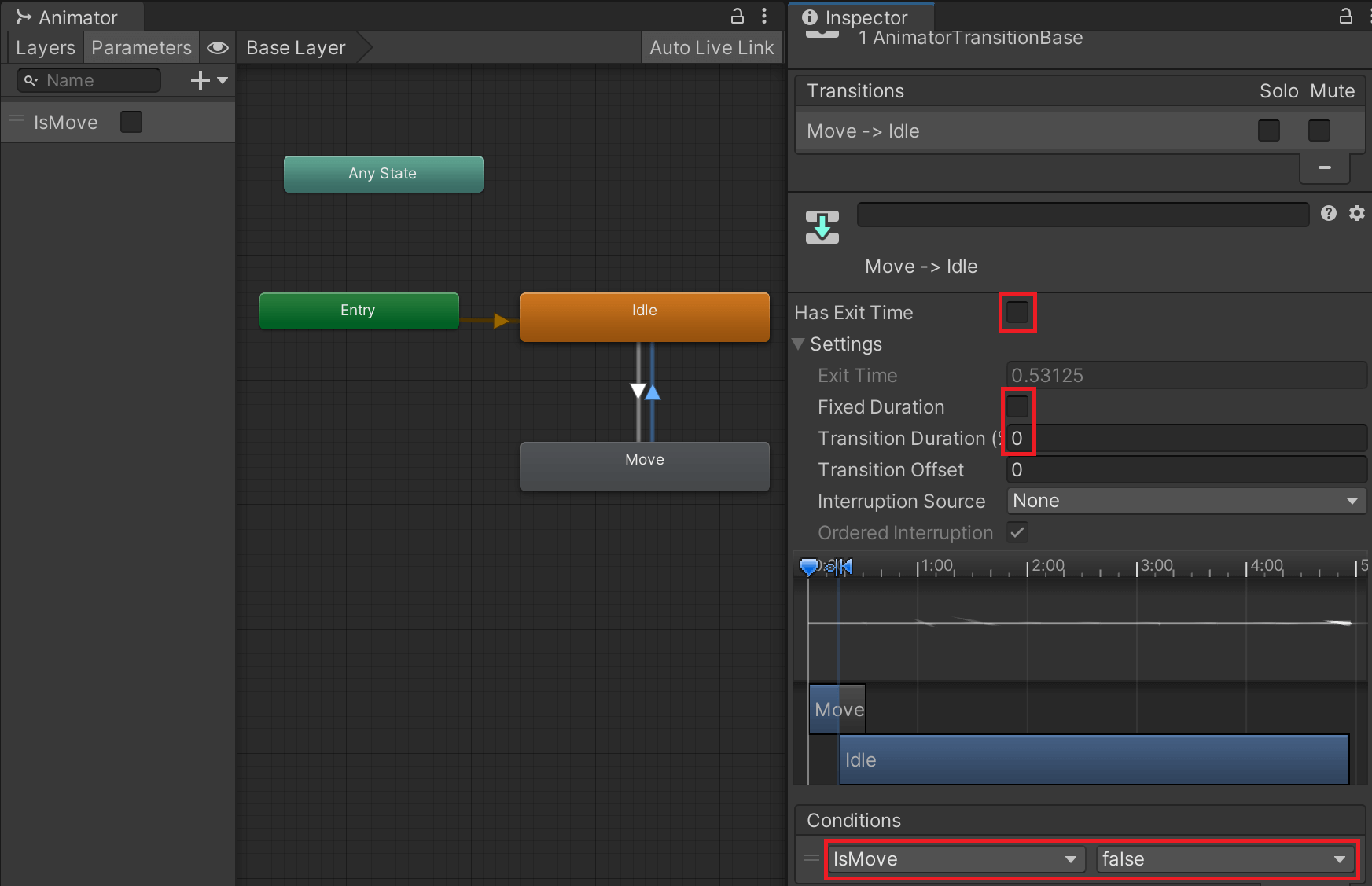The width and height of the screenshot is (1372, 886).
Task: Click the transition name text field
Action: pos(1083,215)
